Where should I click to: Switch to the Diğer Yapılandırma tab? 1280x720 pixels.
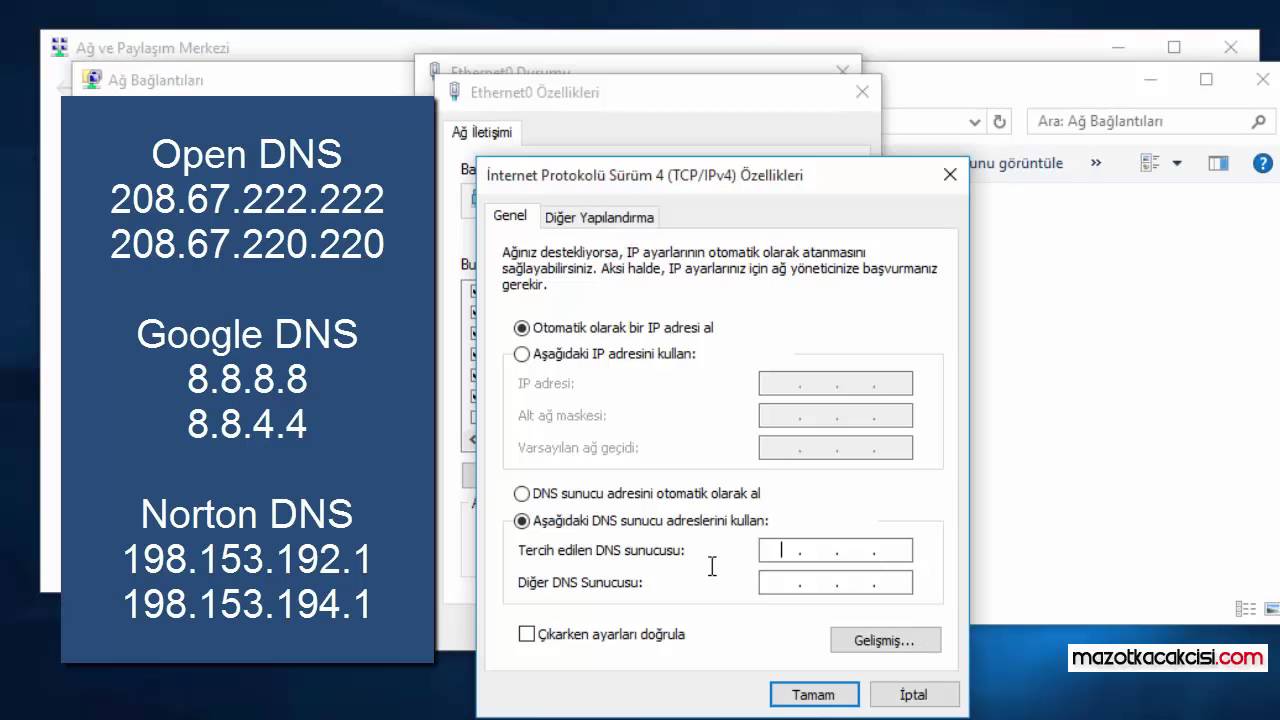coord(598,217)
